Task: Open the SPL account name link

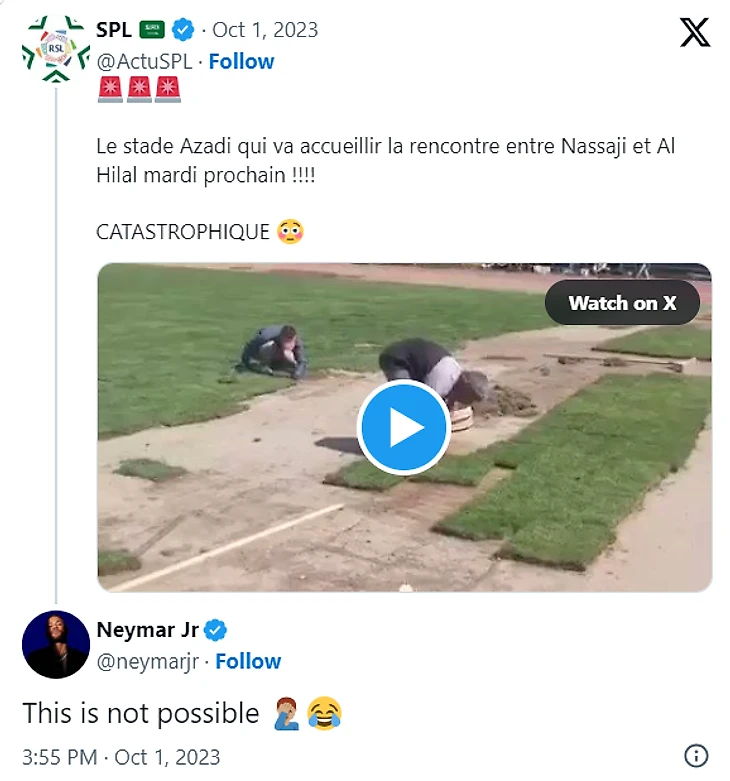Action: click(114, 30)
